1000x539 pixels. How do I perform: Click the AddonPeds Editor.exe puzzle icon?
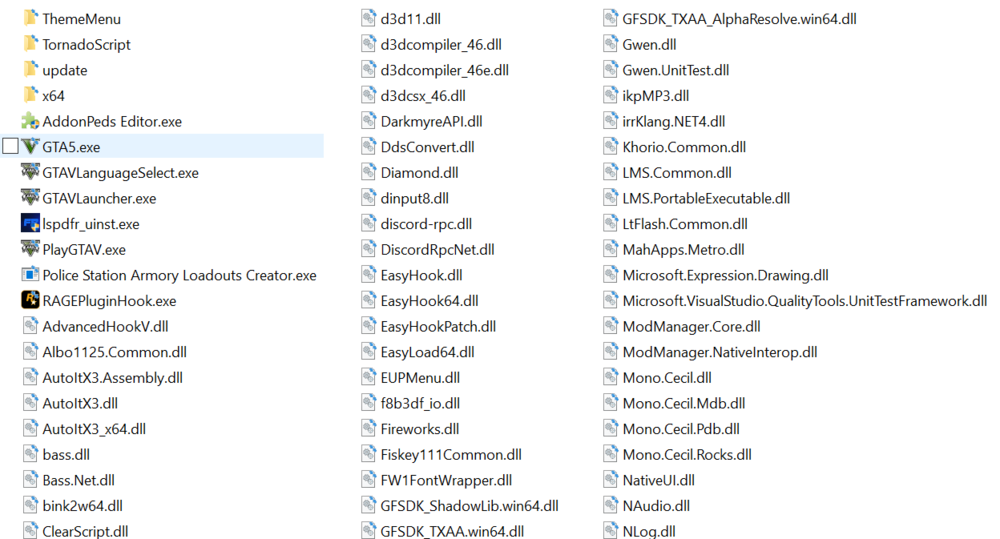tap(30, 121)
